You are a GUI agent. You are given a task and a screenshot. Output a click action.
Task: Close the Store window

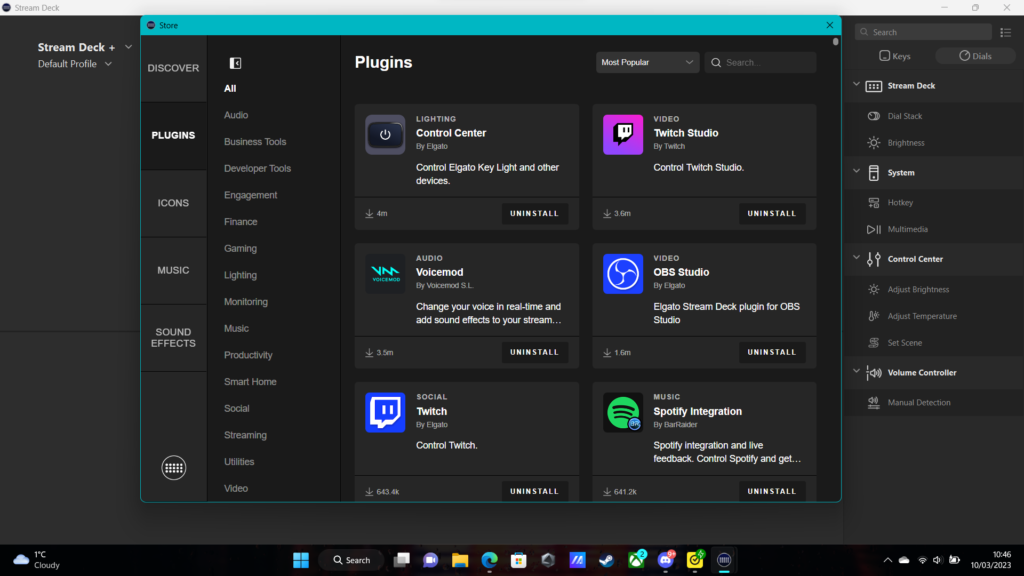pyautogui.click(x=829, y=25)
